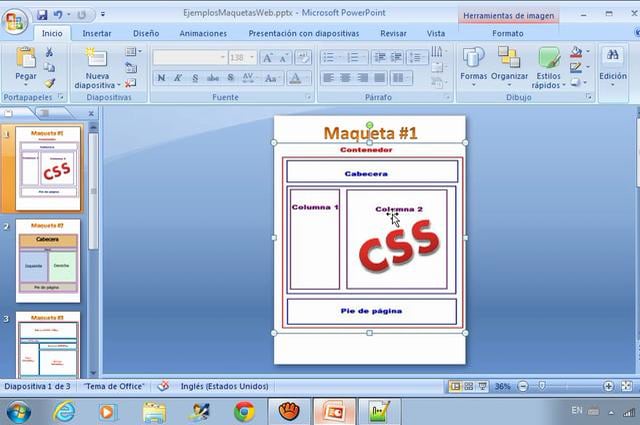Image resolution: width=640 pixels, height=425 pixels.
Task: Zoom in with the plus button
Action: coord(608,386)
